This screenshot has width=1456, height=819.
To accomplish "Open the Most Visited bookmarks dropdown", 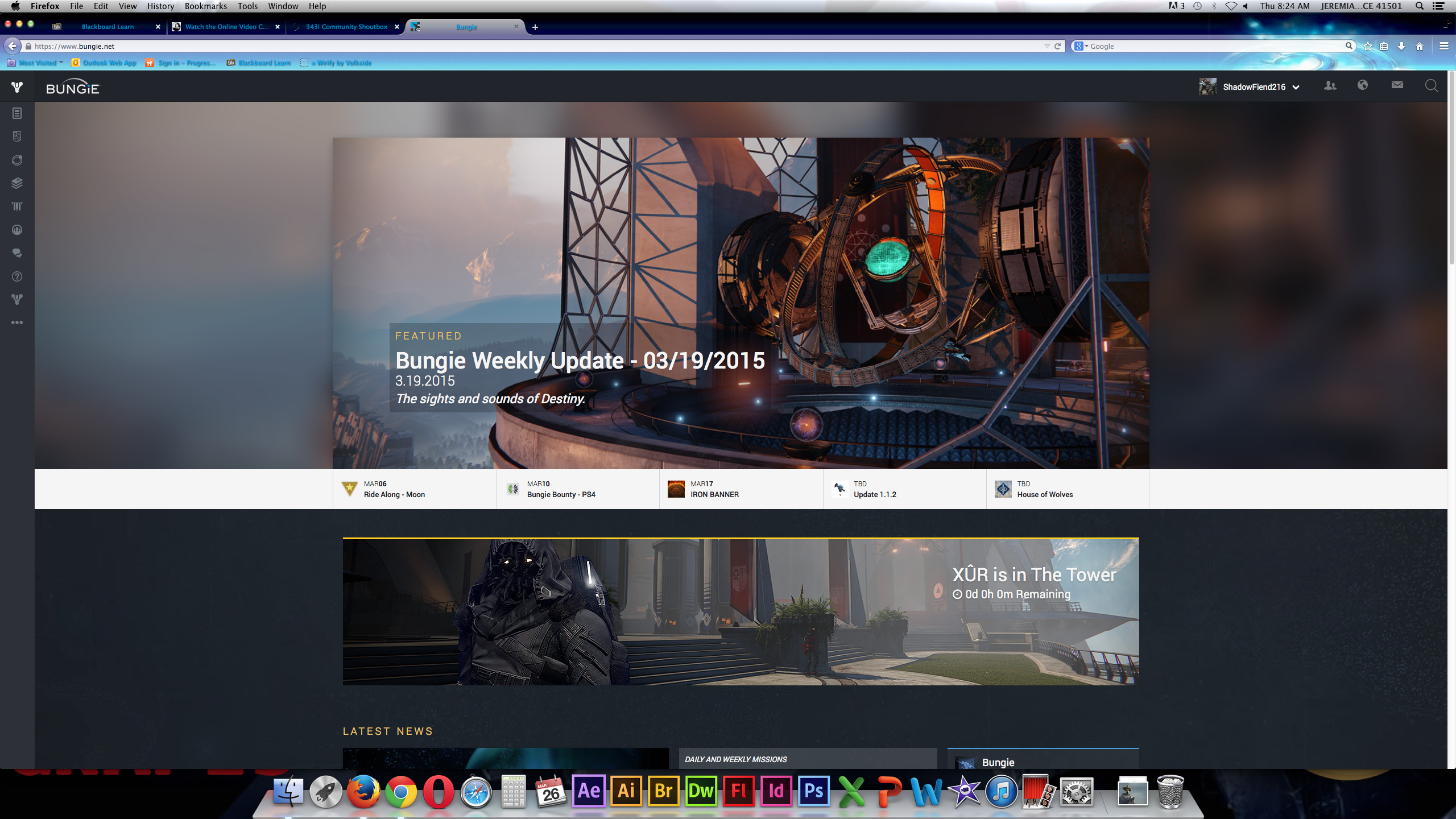I will coord(38,63).
